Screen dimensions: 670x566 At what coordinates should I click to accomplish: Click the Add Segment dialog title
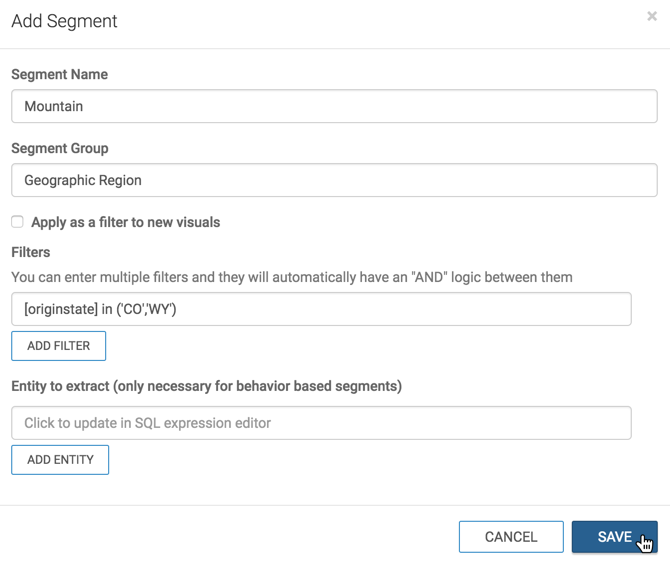(64, 21)
